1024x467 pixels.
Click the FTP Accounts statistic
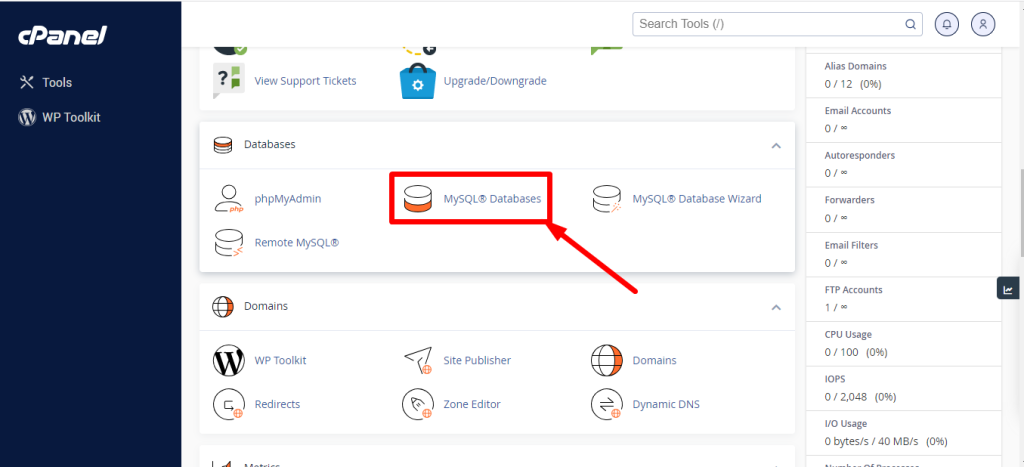click(904, 298)
